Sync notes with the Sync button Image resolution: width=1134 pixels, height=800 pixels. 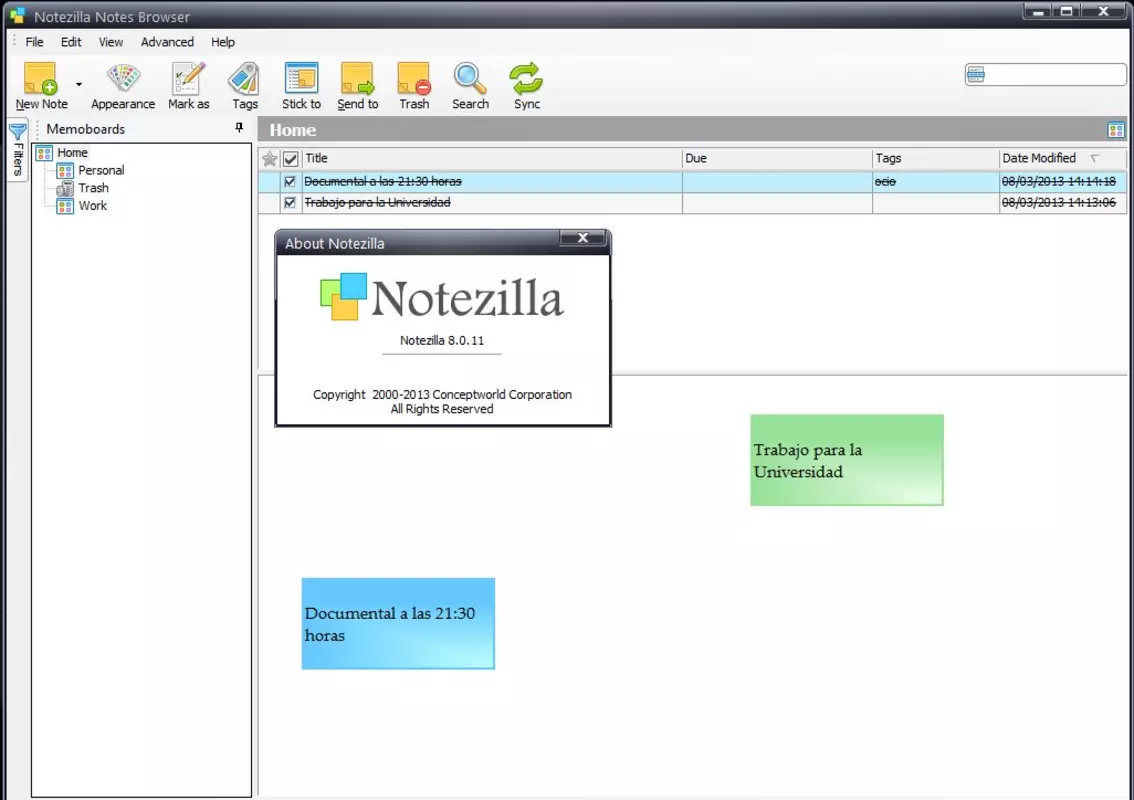pyautogui.click(x=526, y=86)
